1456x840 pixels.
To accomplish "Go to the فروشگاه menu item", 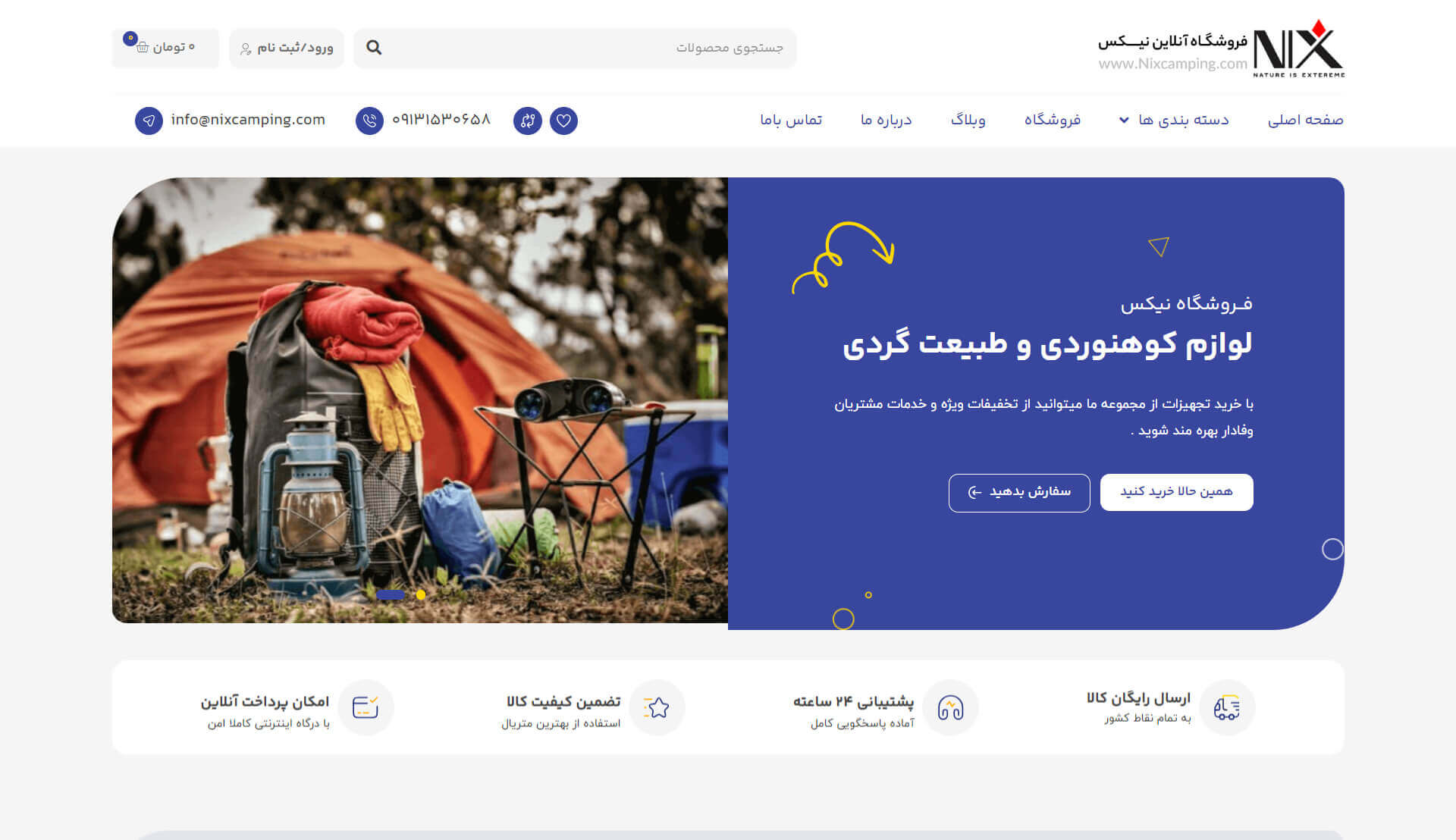I will (x=1053, y=120).
